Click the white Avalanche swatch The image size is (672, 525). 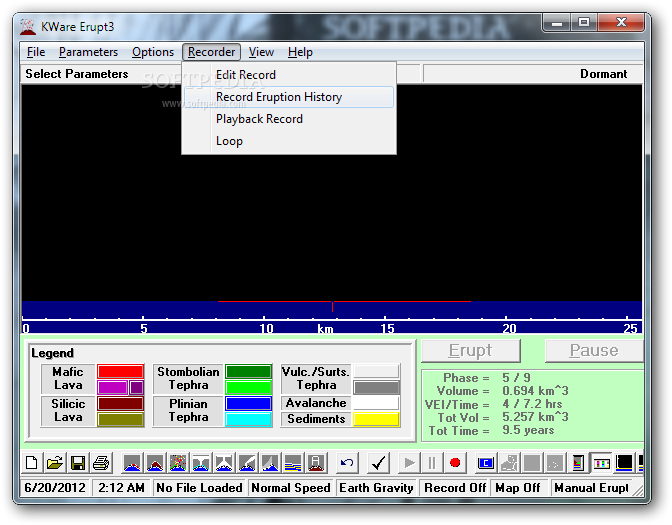[x=376, y=403]
